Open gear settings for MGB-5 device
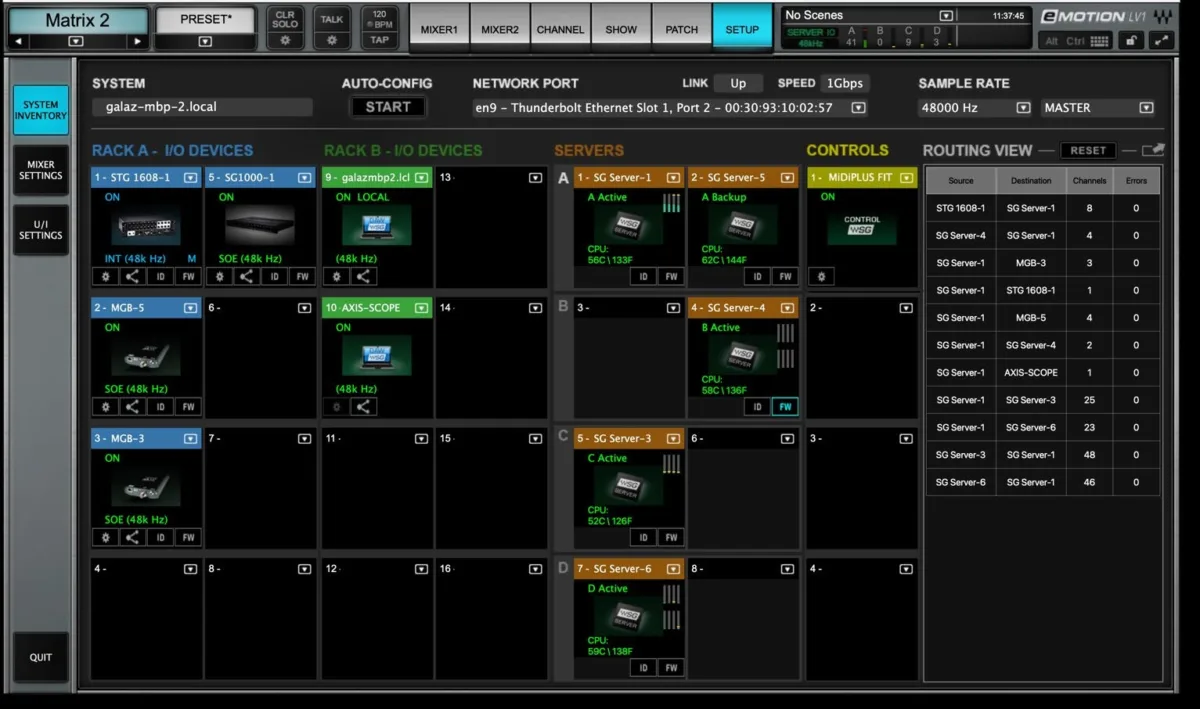Viewport: 1200px width, 709px height. pos(105,407)
